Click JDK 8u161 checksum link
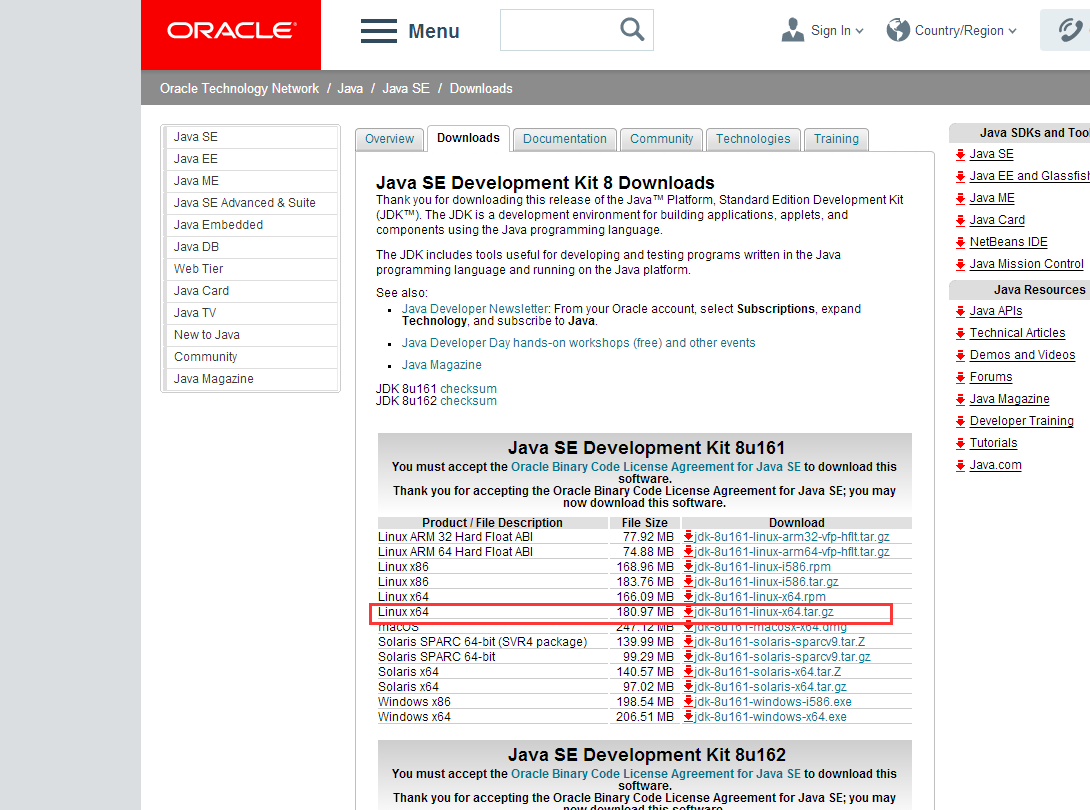Image resolution: width=1090 pixels, height=810 pixels. (469, 389)
